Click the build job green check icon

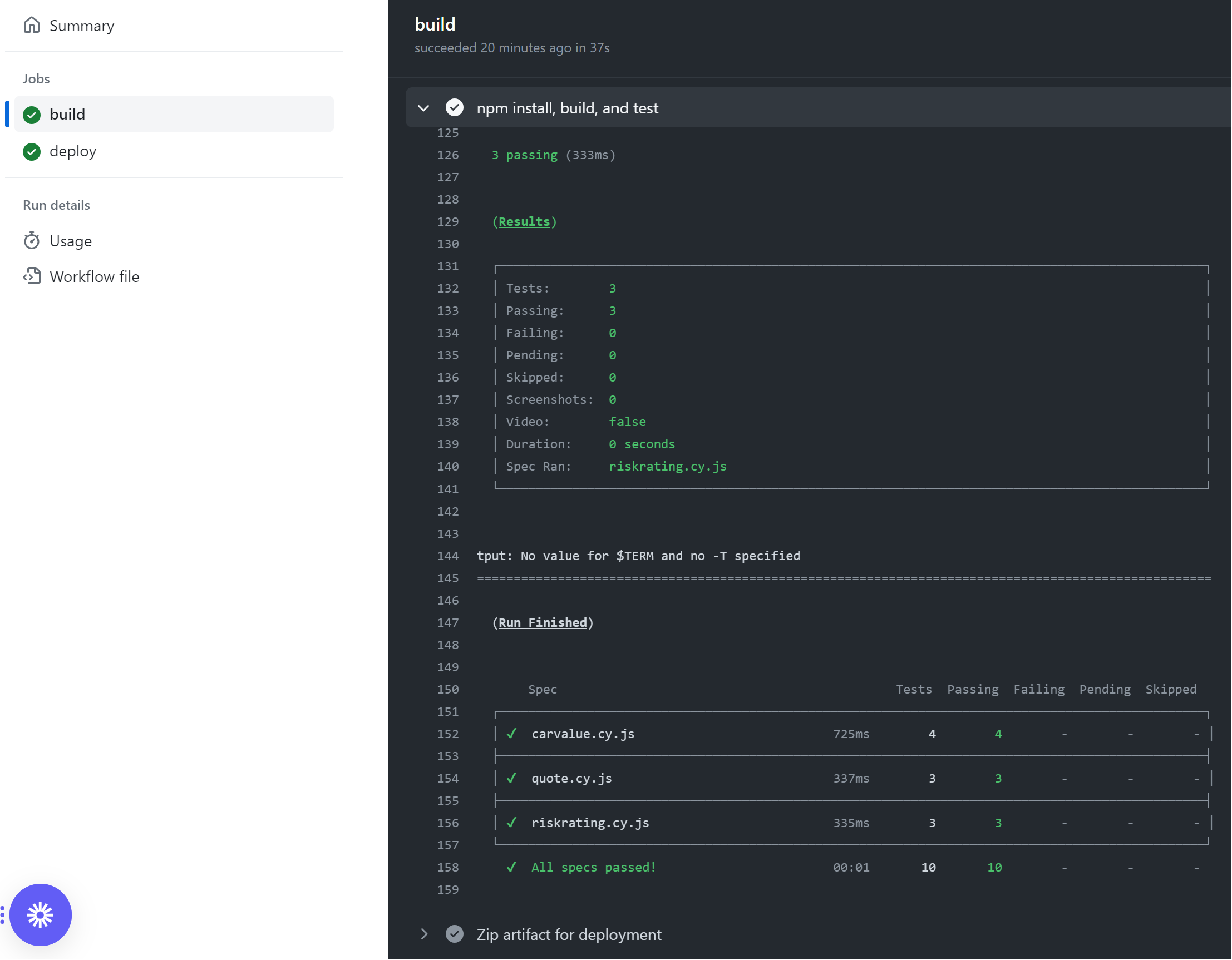(32, 115)
